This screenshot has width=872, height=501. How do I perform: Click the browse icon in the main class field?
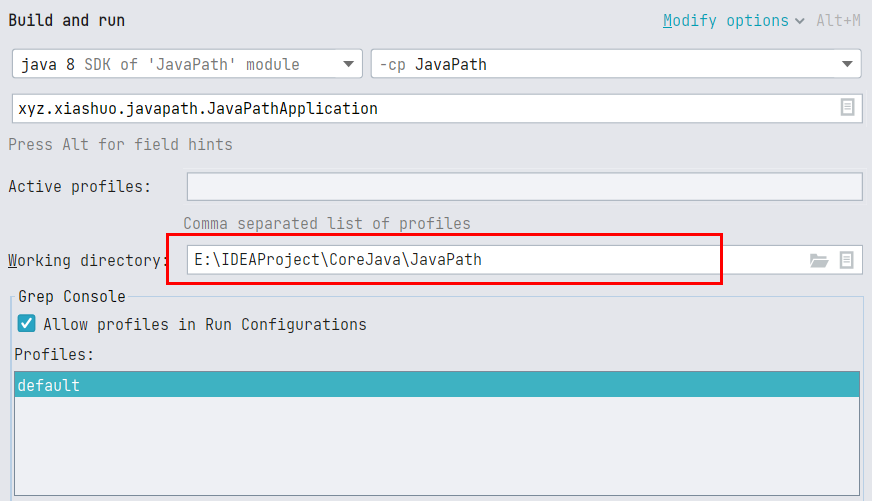tap(847, 107)
